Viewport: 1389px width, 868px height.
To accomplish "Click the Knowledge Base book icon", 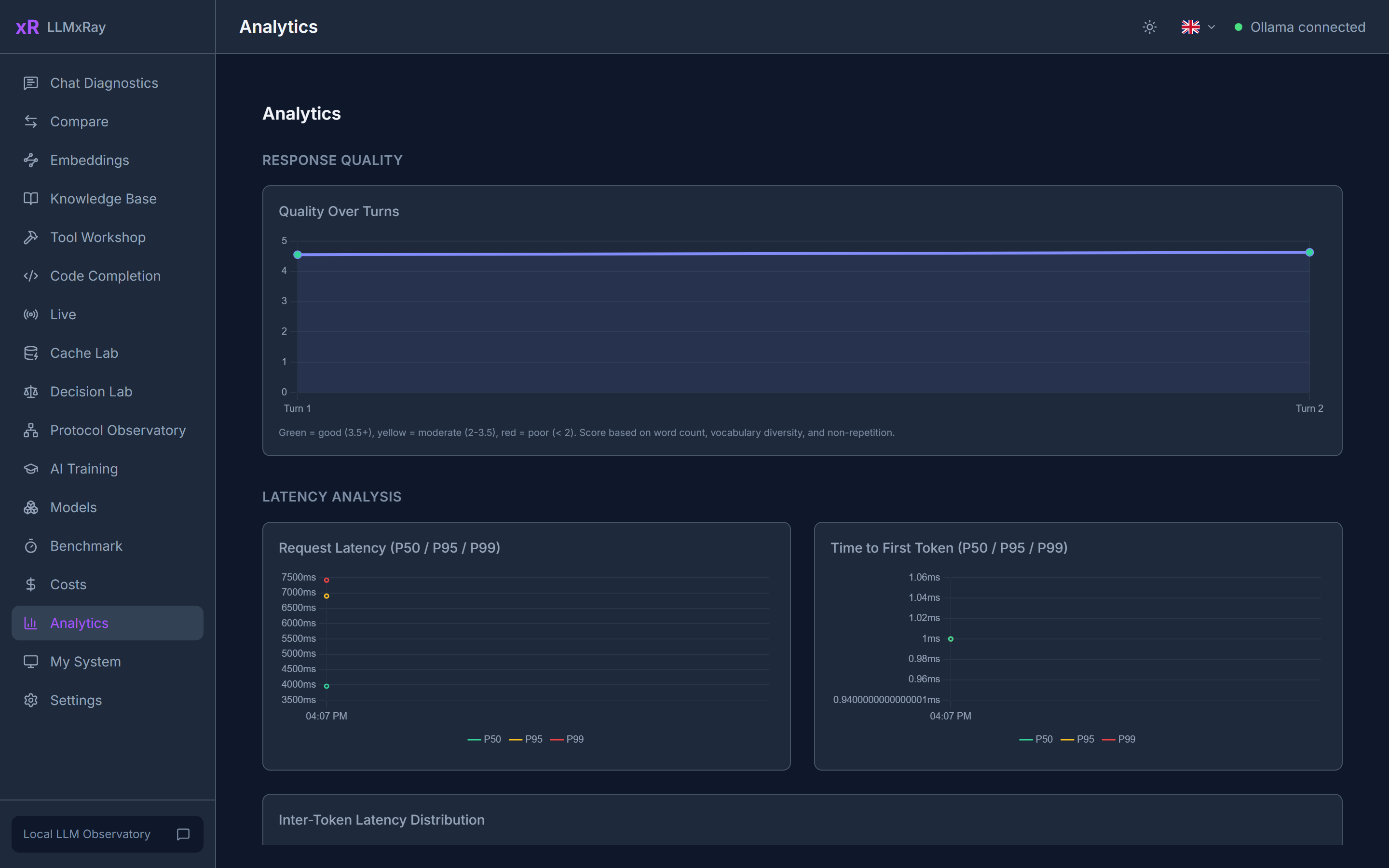I will 31,199.
